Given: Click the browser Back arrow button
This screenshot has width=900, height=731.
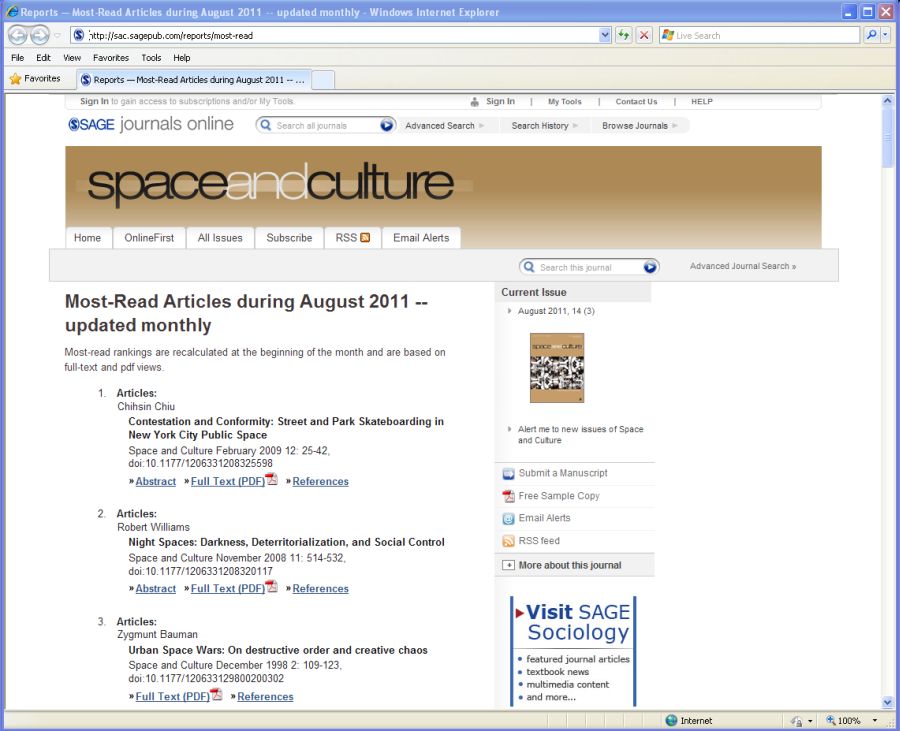Looking at the screenshot, I should click(x=18, y=36).
